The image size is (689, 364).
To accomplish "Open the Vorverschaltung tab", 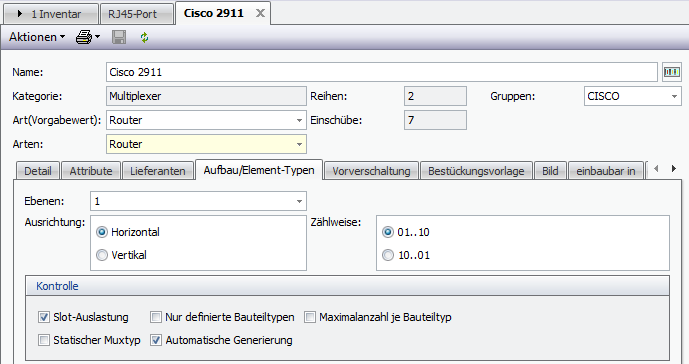I will click(371, 171).
